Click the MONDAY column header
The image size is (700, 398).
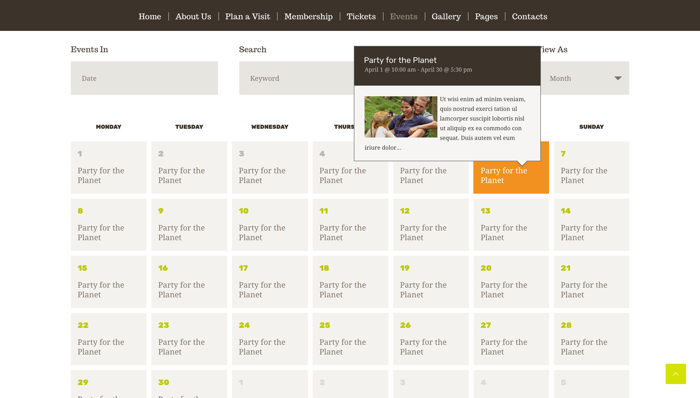click(108, 127)
